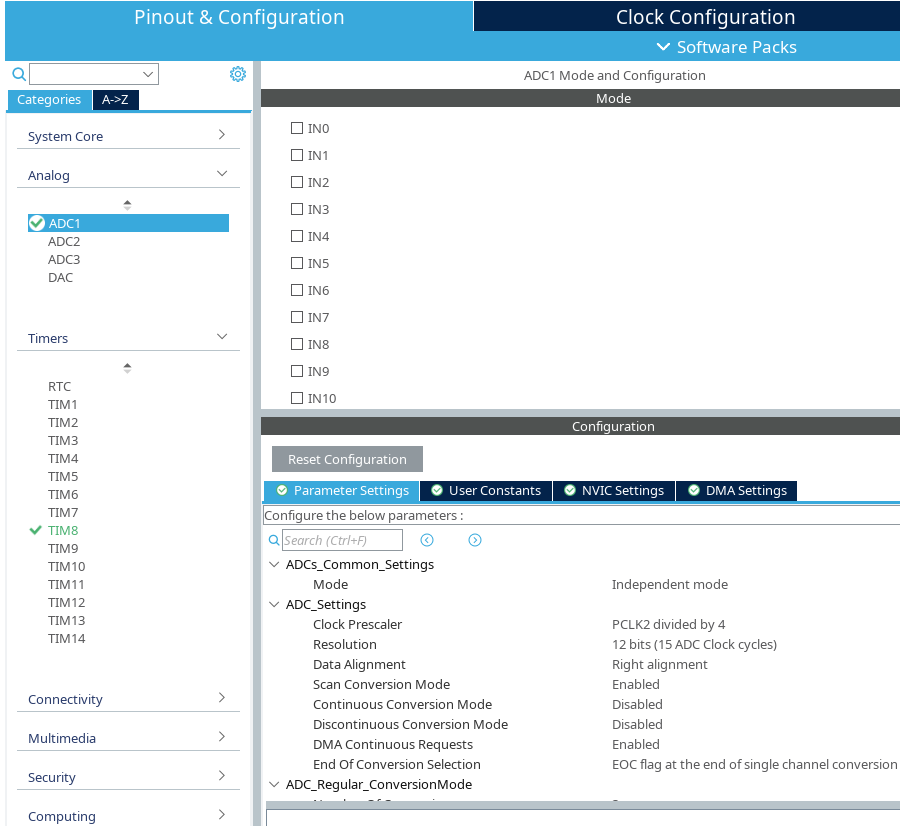Collapse the ADC_Settings parameter group
This screenshot has width=900, height=826.
[x=275, y=604]
